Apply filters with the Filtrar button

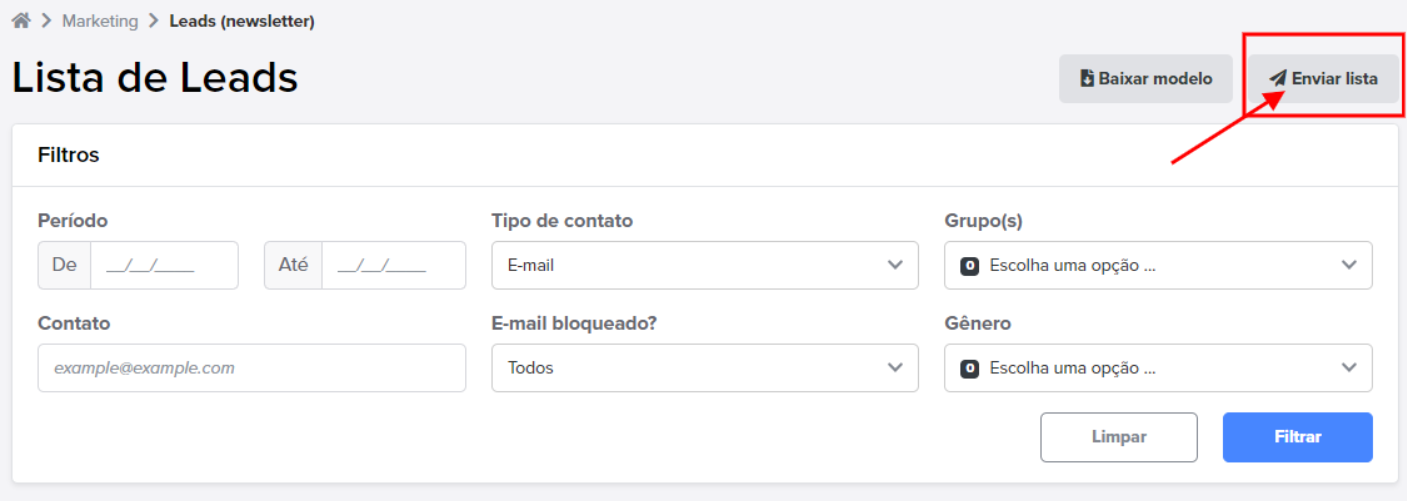click(x=1298, y=437)
